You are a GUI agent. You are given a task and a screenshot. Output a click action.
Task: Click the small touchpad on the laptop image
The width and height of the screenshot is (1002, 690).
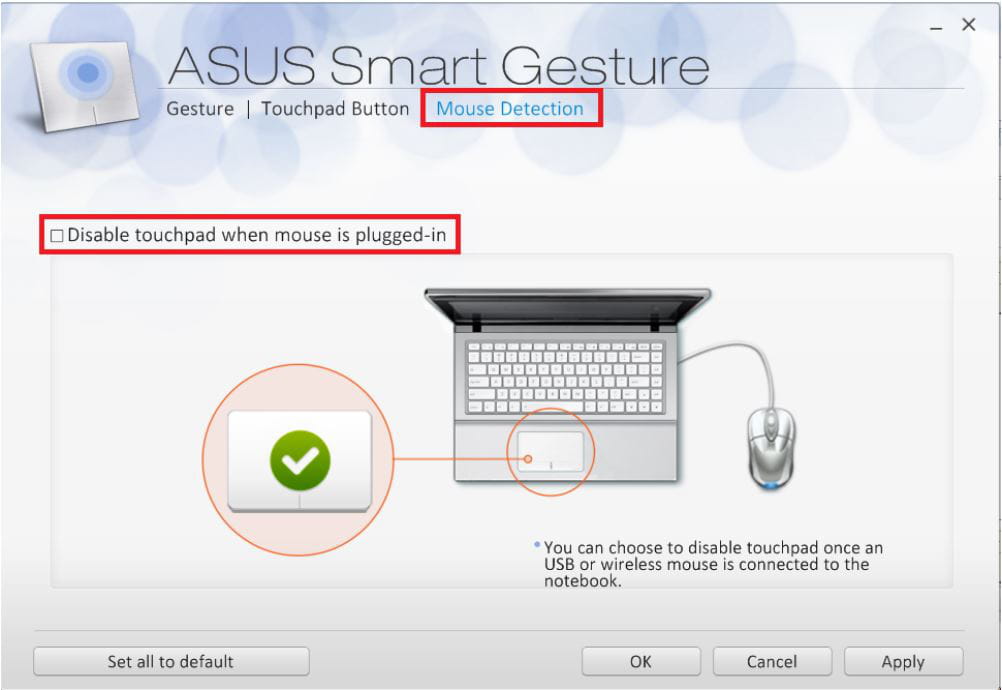coord(550,452)
